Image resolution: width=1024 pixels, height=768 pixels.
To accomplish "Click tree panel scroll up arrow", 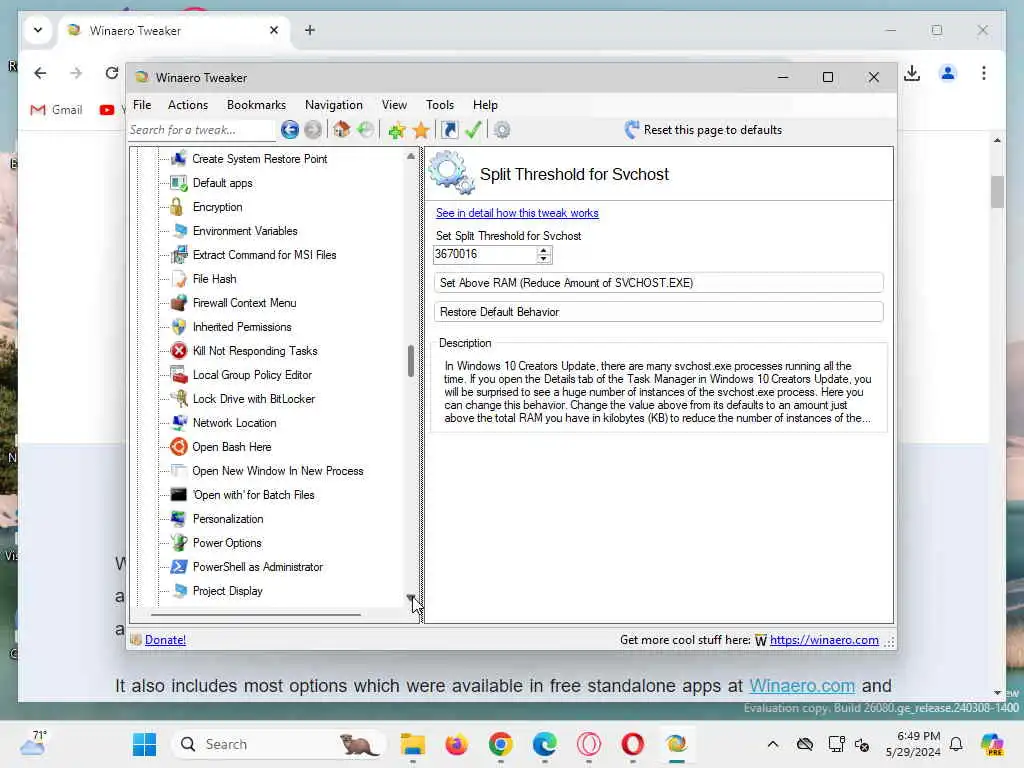I will 411,156.
